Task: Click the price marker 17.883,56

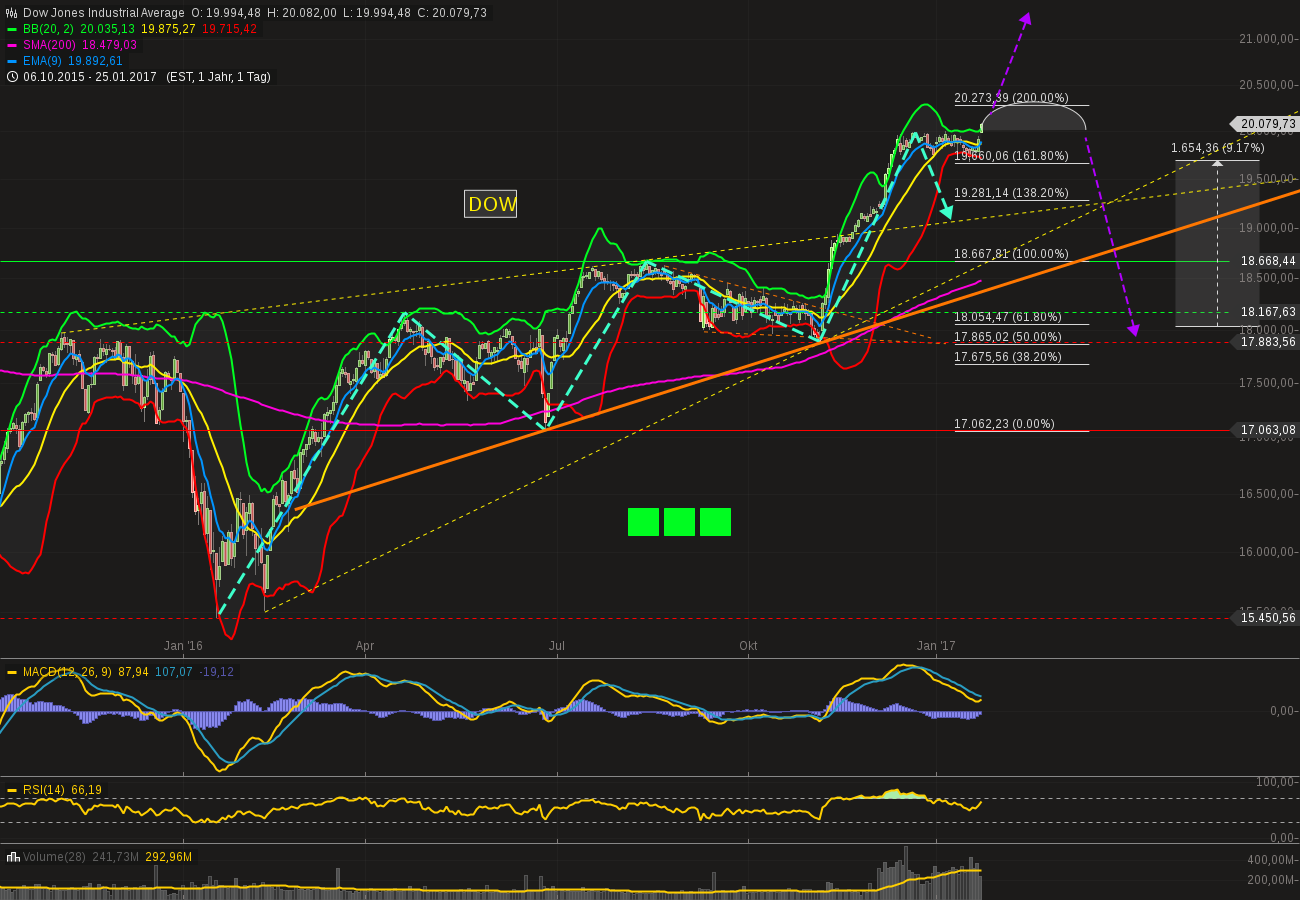Action: [1267, 342]
